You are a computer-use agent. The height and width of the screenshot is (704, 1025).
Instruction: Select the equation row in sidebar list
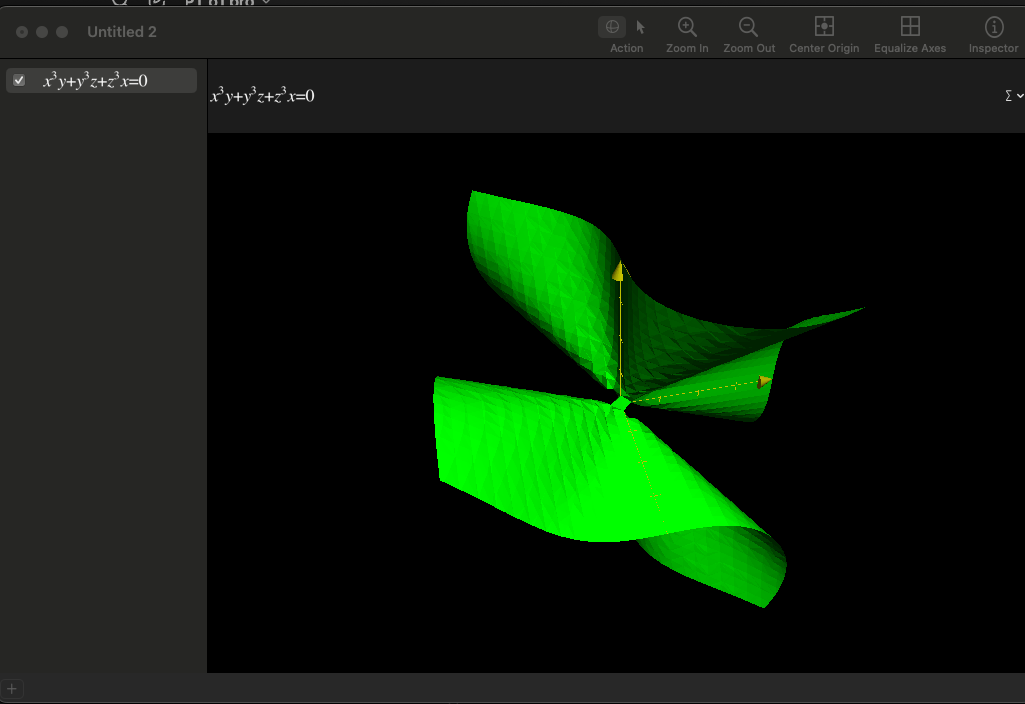(101, 80)
